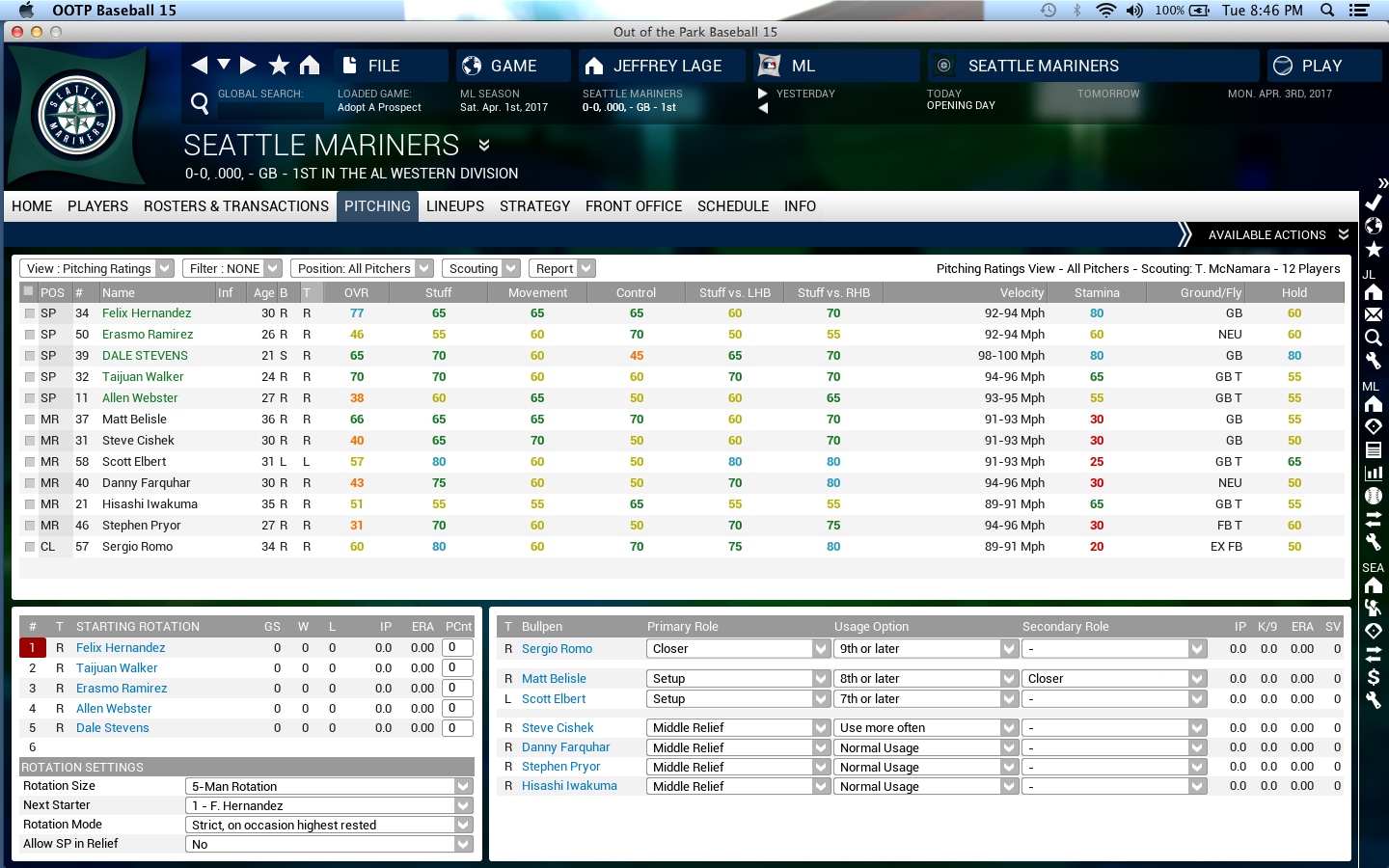Open the macOS Wi-Fi status menu
This screenshot has width=1389, height=868.
point(1105,11)
